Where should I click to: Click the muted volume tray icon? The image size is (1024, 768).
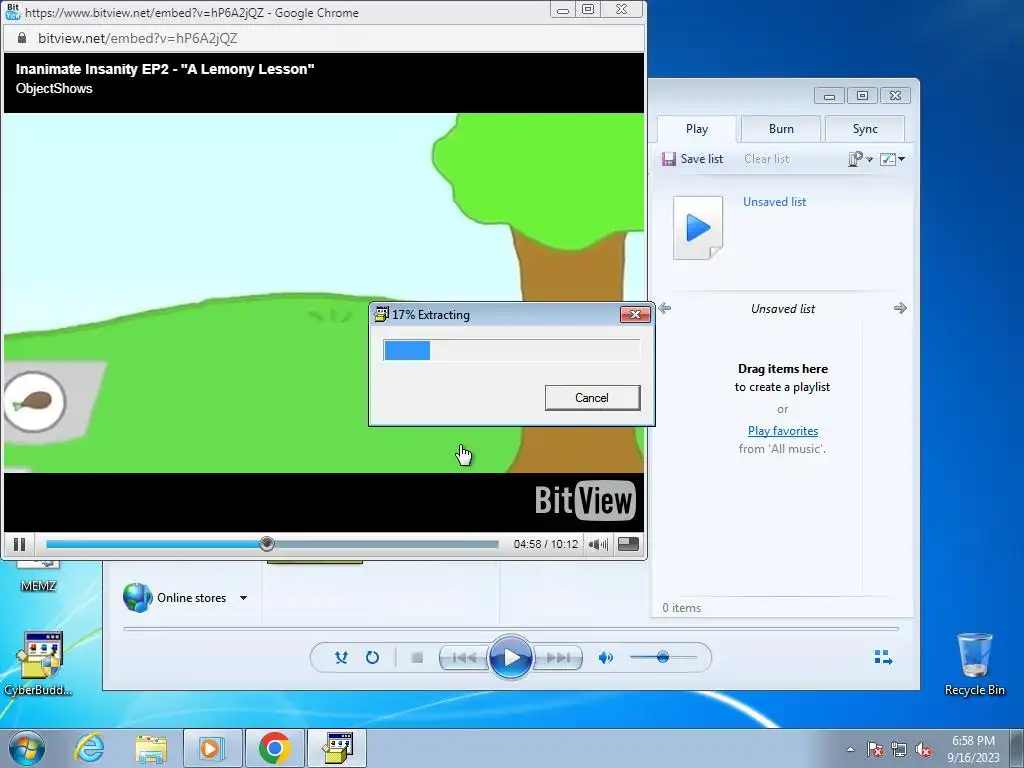click(923, 749)
